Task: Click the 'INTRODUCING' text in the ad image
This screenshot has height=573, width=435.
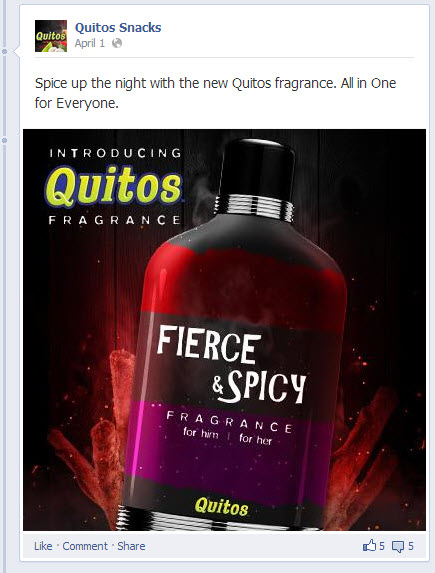Action: coord(115,153)
